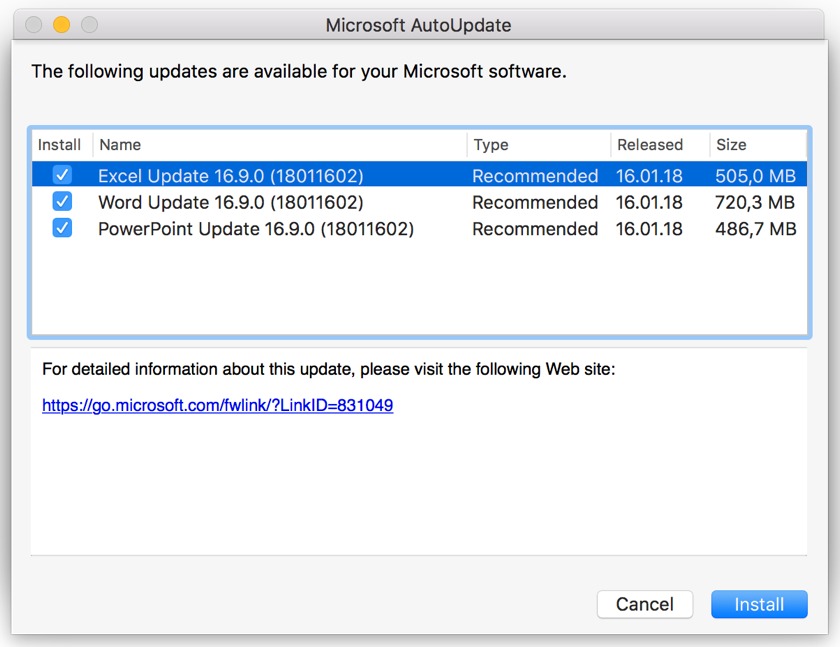Viewport: 840px width, 647px height.
Task: Click the Microsoft AutoUpdate title bar text
Action: (x=418, y=25)
